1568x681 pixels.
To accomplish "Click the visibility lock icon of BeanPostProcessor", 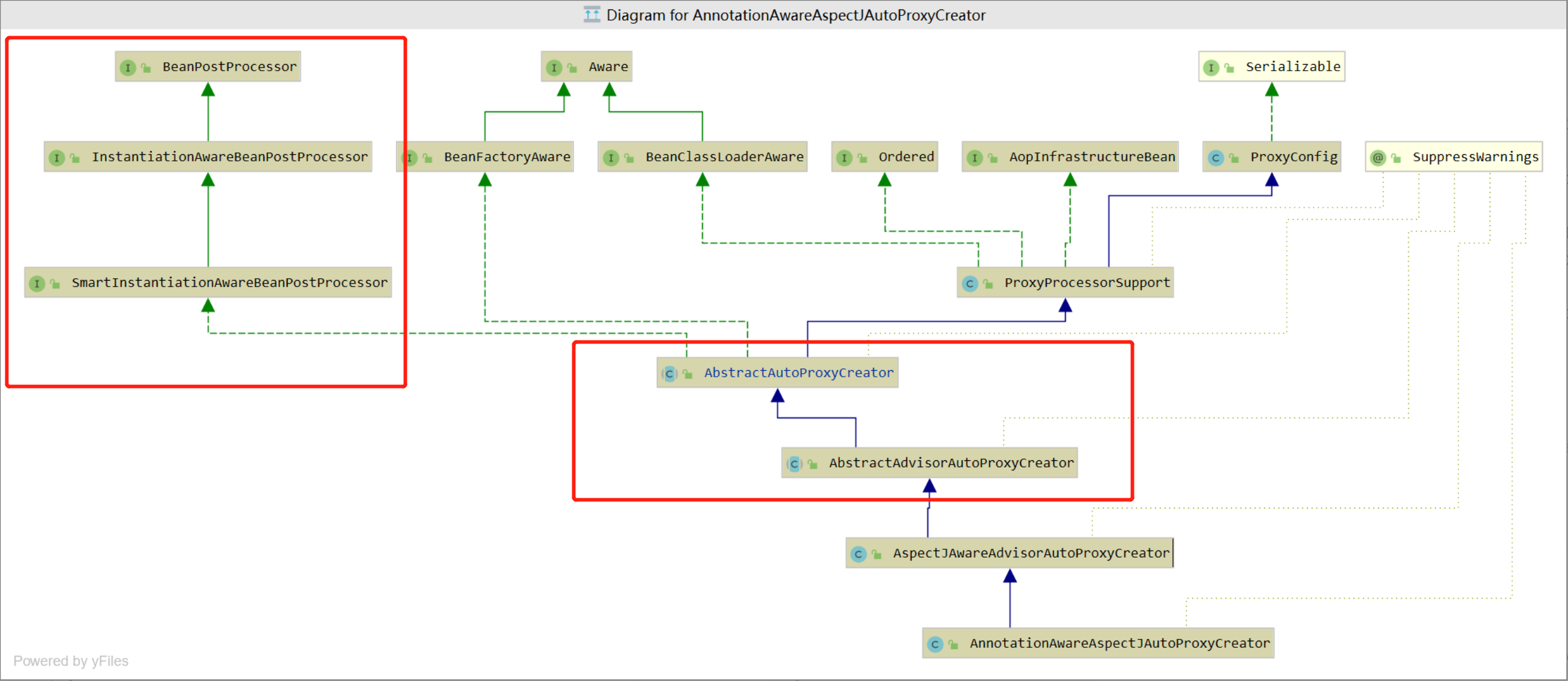I will pyautogui.click(x=145, y=68).
